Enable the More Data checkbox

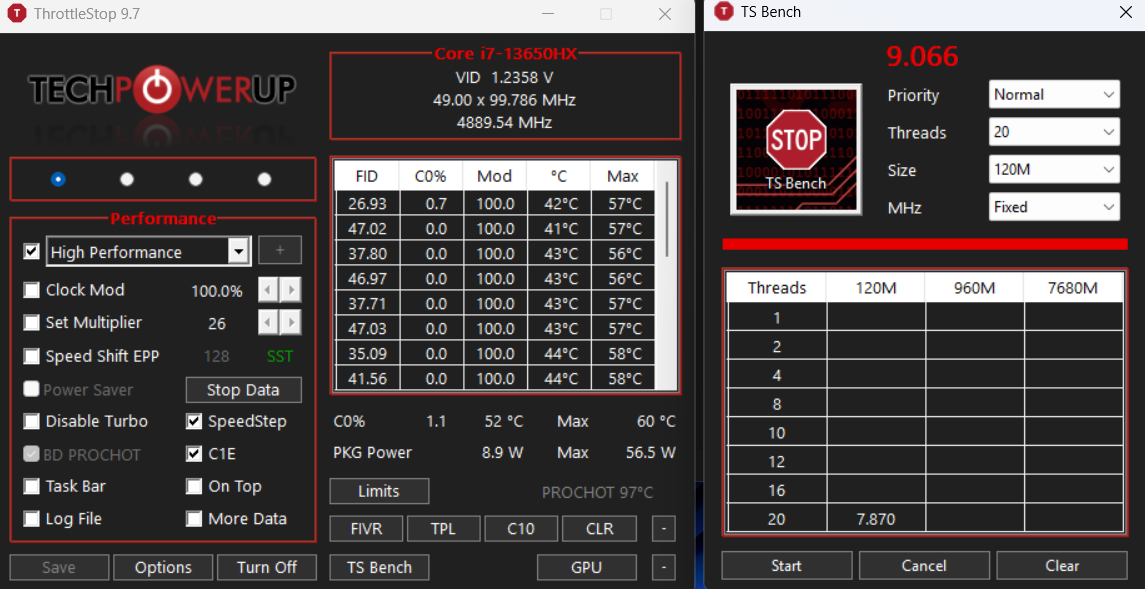tap(194, 519)
